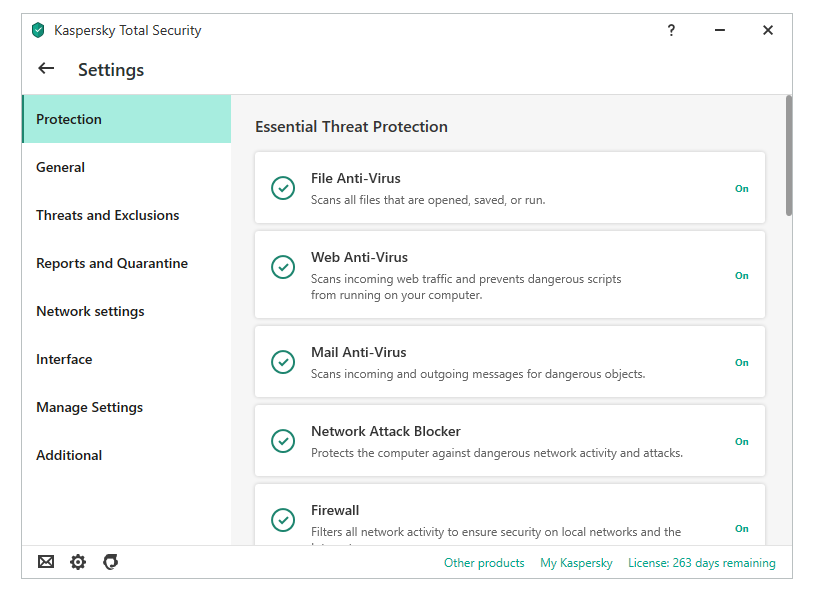Image resolution: width=813 pixels, height=596 pixels.
Task: Toggle Firewall On switch
Action: tap(741, 529)
